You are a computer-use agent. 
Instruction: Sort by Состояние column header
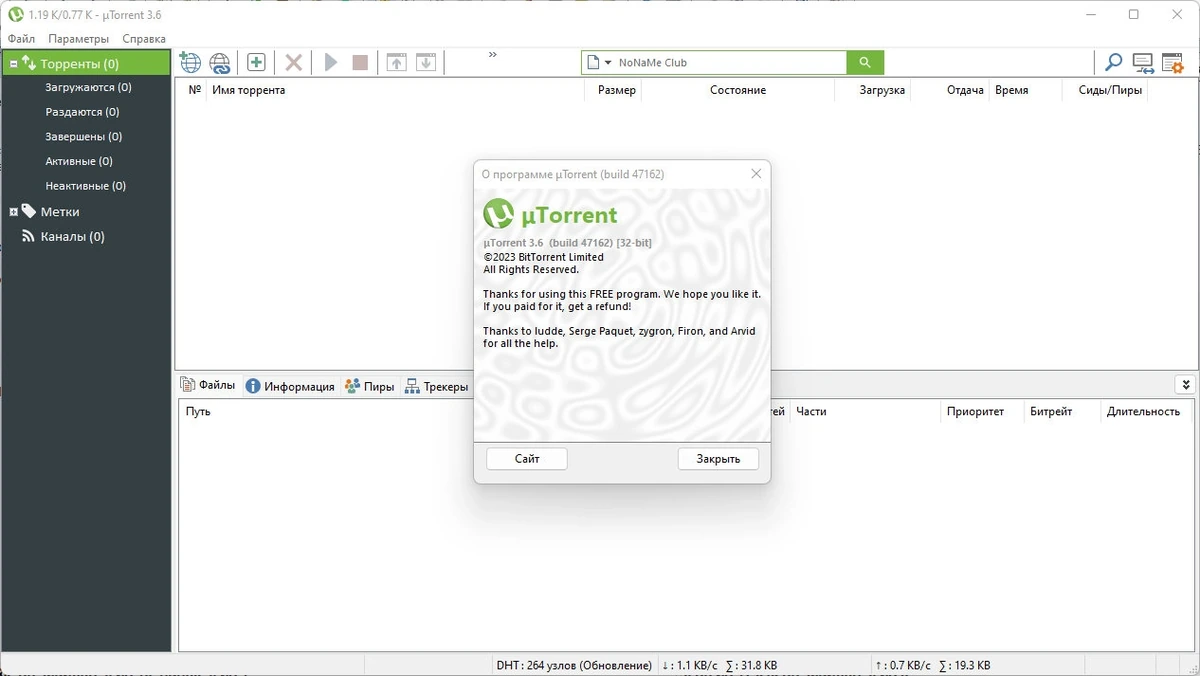pyautogui.click(x=738, y=90)
